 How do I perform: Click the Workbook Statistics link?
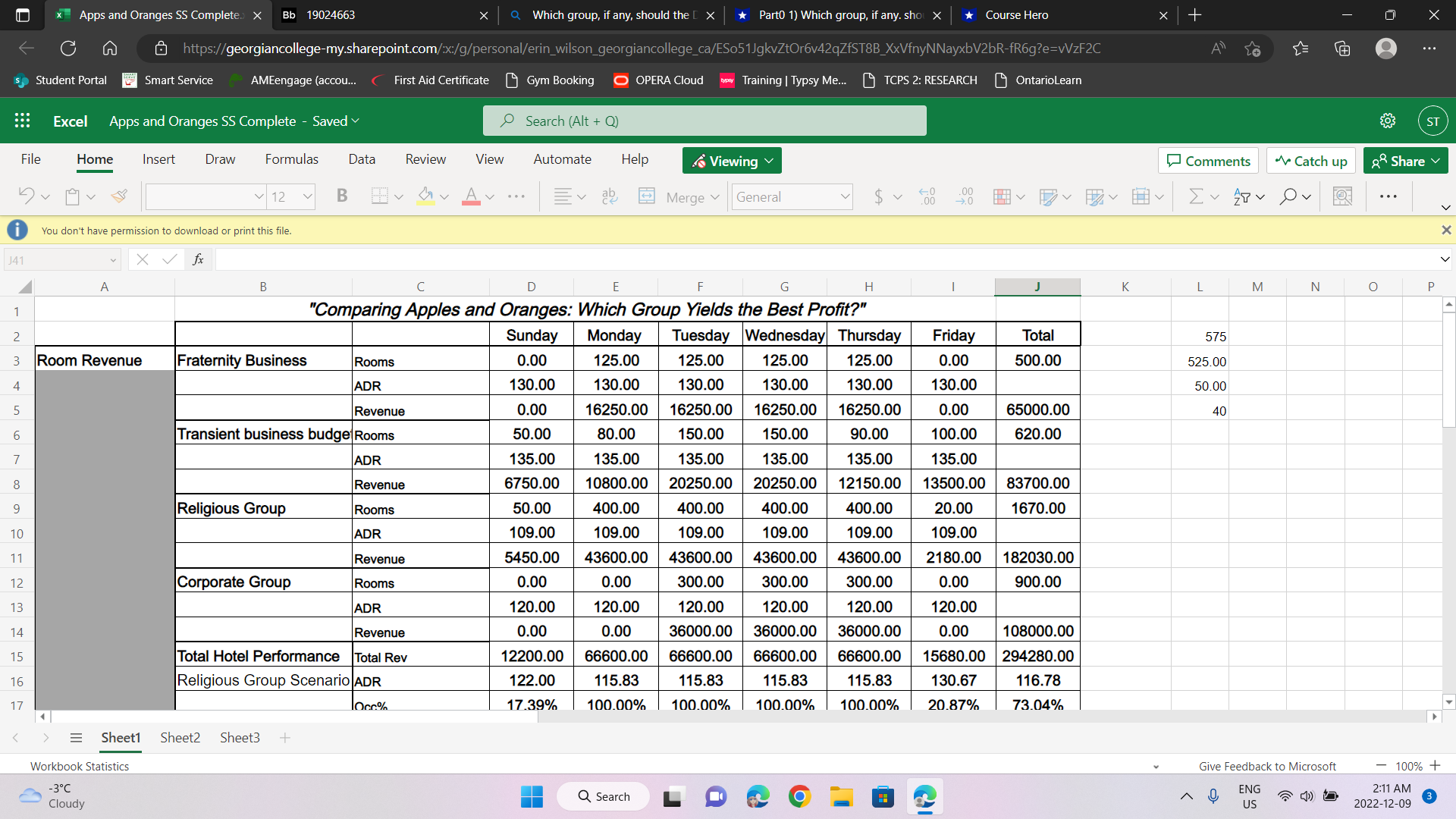pos(78,766)
